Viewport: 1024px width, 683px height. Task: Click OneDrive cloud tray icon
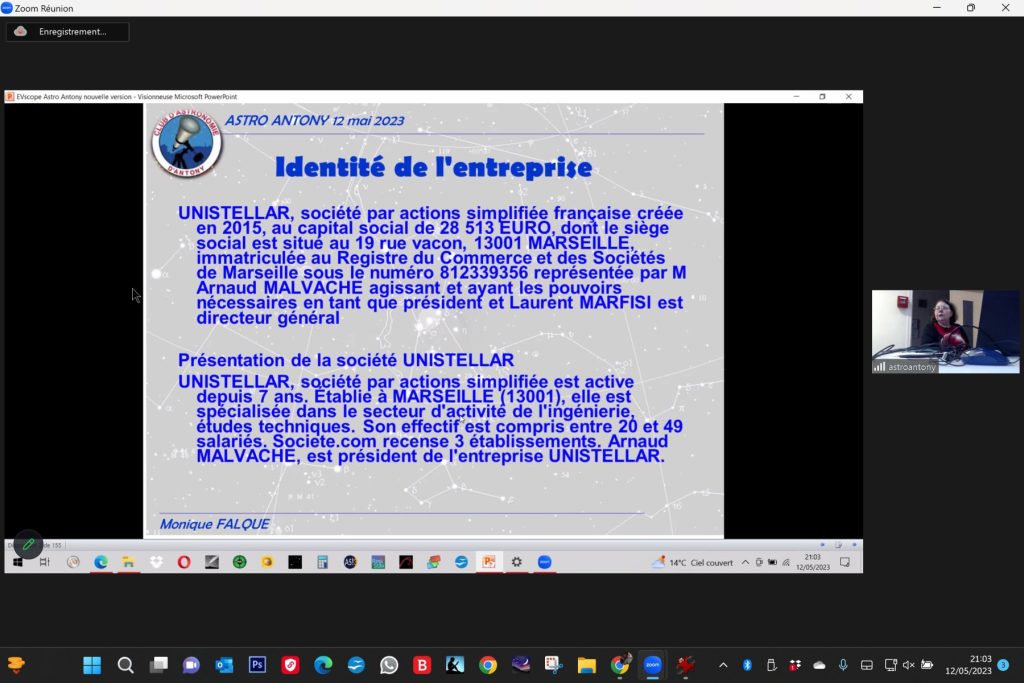point(819,665)
